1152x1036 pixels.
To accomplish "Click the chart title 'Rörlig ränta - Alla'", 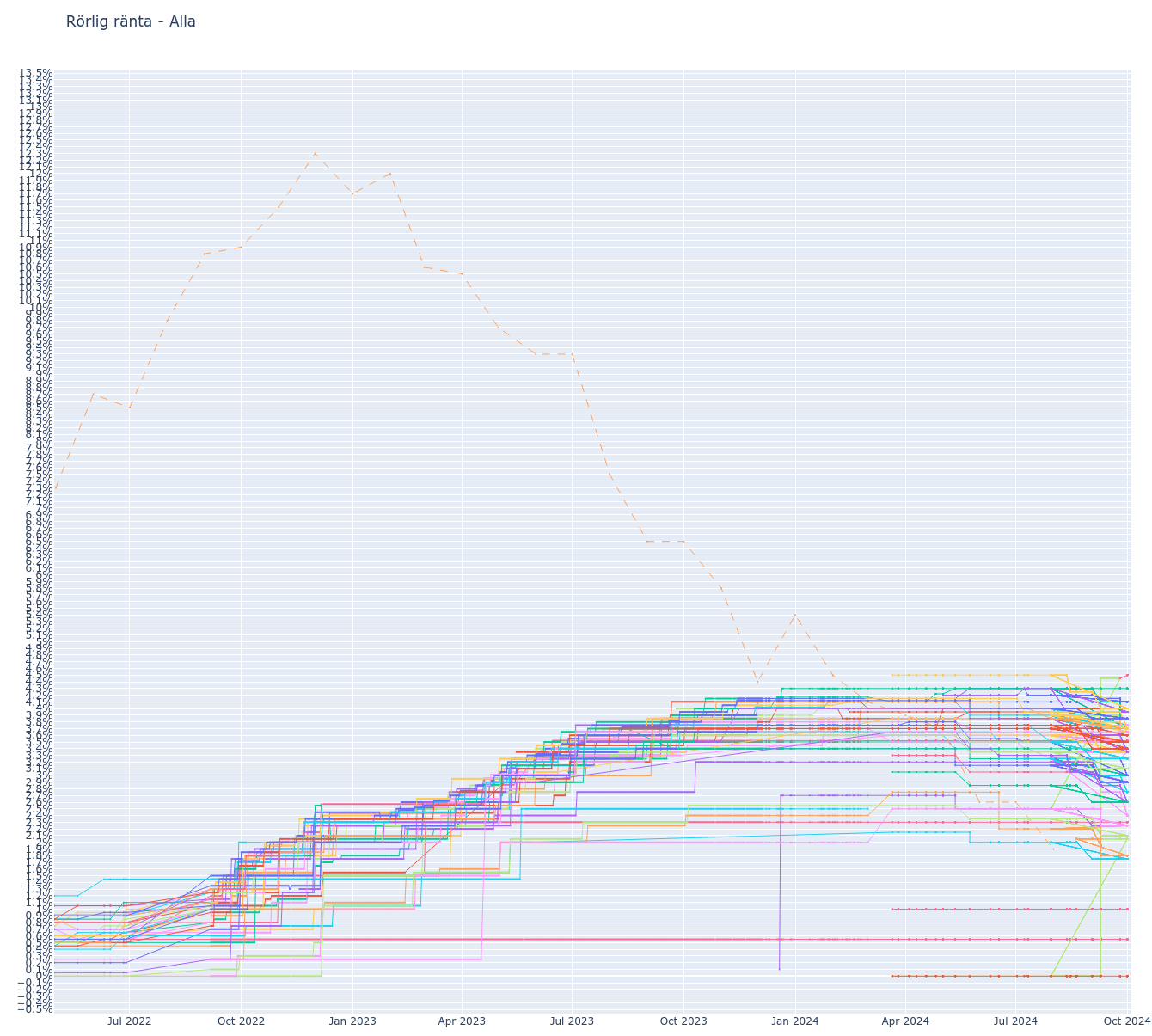I will 131,22.
